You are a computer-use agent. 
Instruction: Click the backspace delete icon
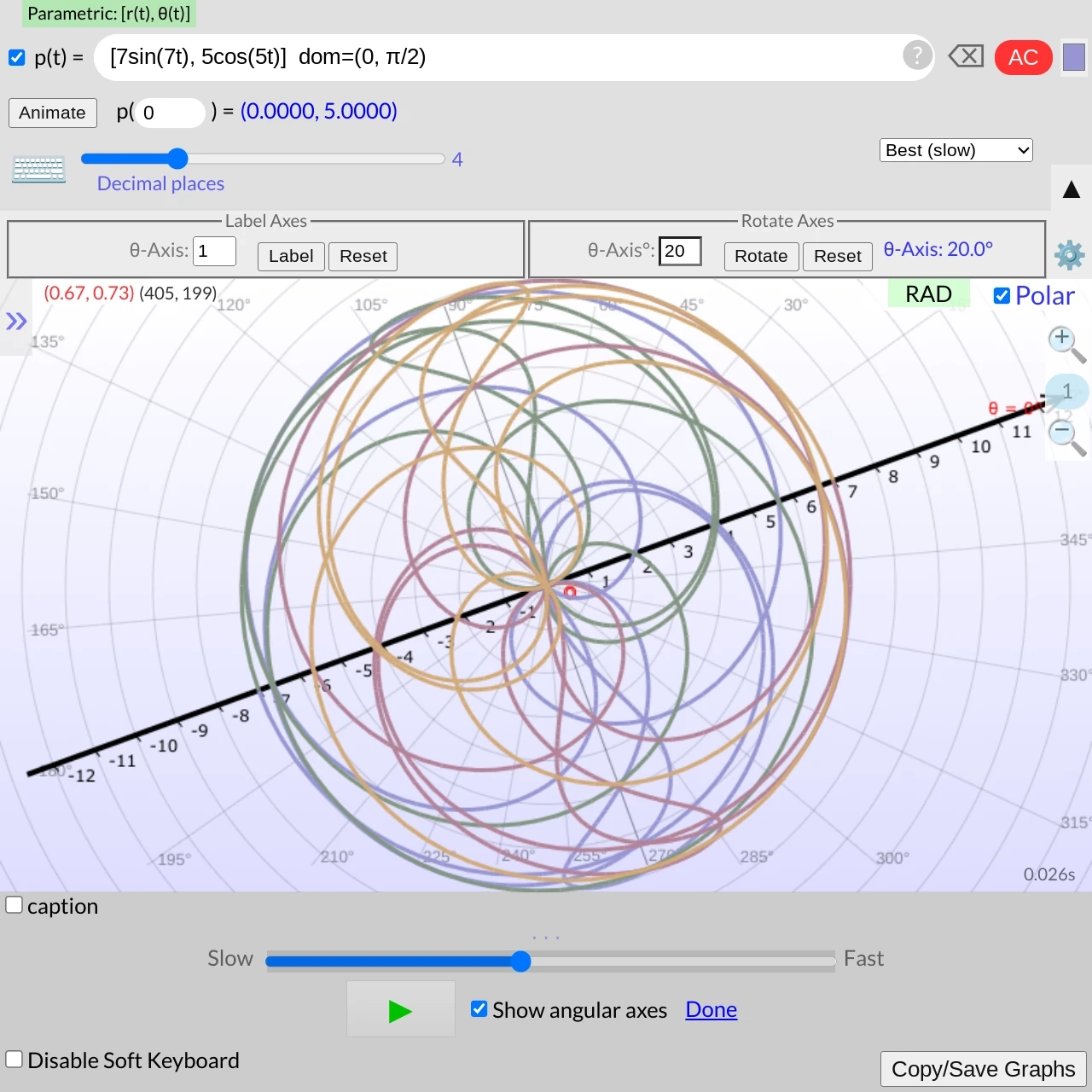point(966,57)
